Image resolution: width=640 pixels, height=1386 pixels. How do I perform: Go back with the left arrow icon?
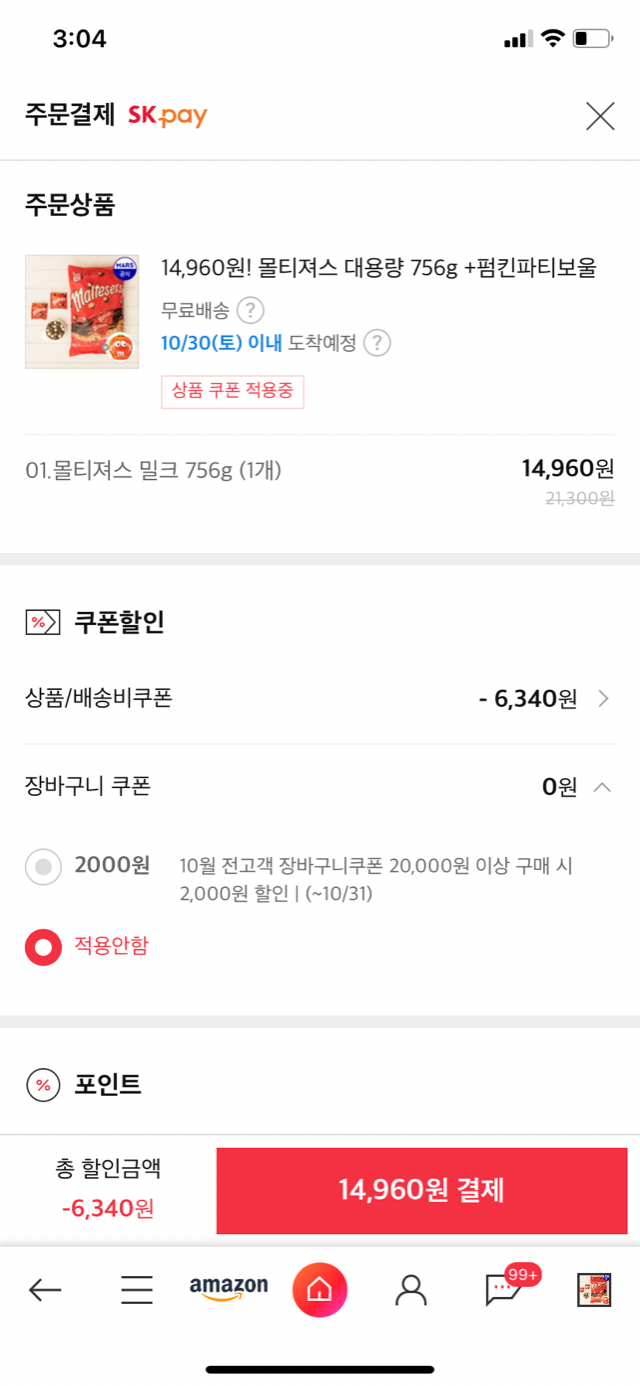45,1290
